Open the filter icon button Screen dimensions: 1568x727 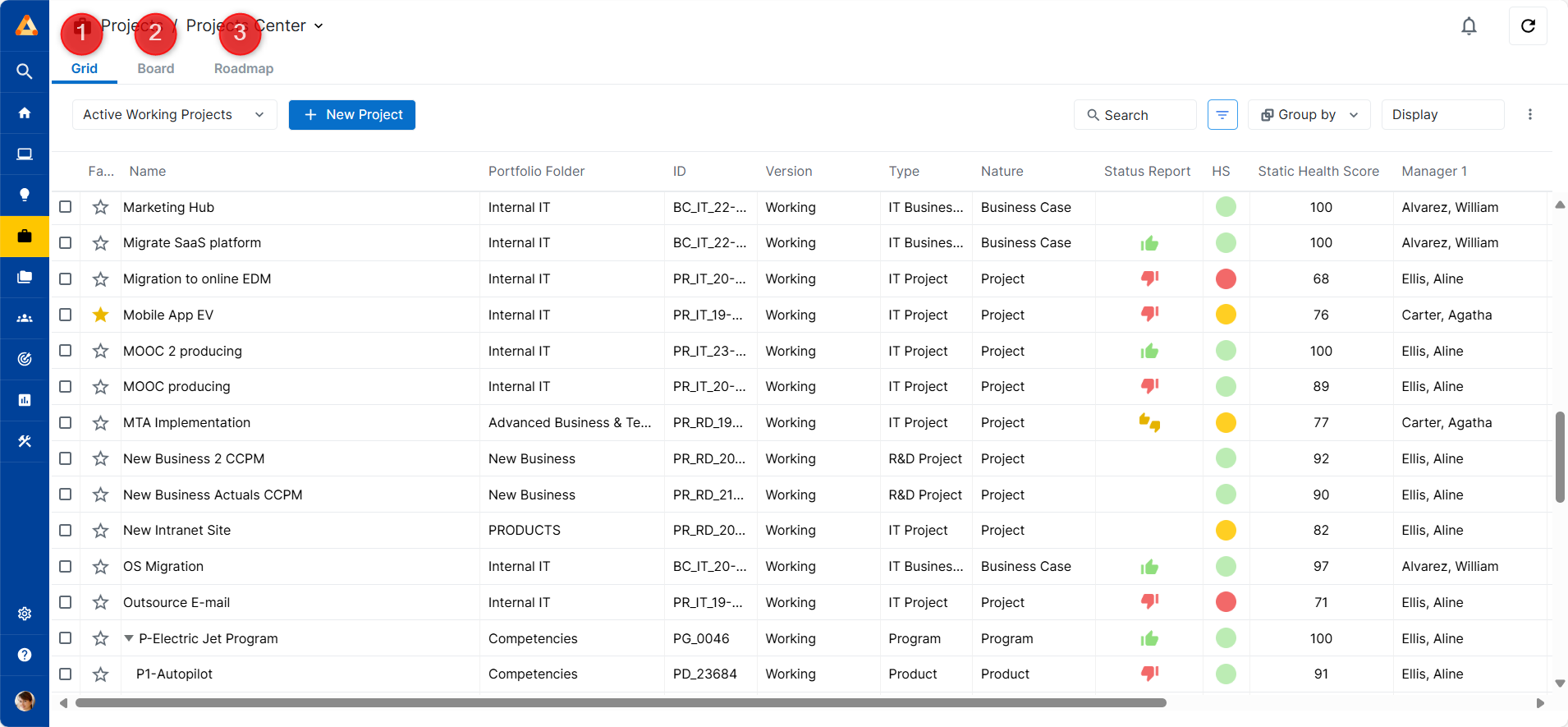click(x=1222, y=115)
